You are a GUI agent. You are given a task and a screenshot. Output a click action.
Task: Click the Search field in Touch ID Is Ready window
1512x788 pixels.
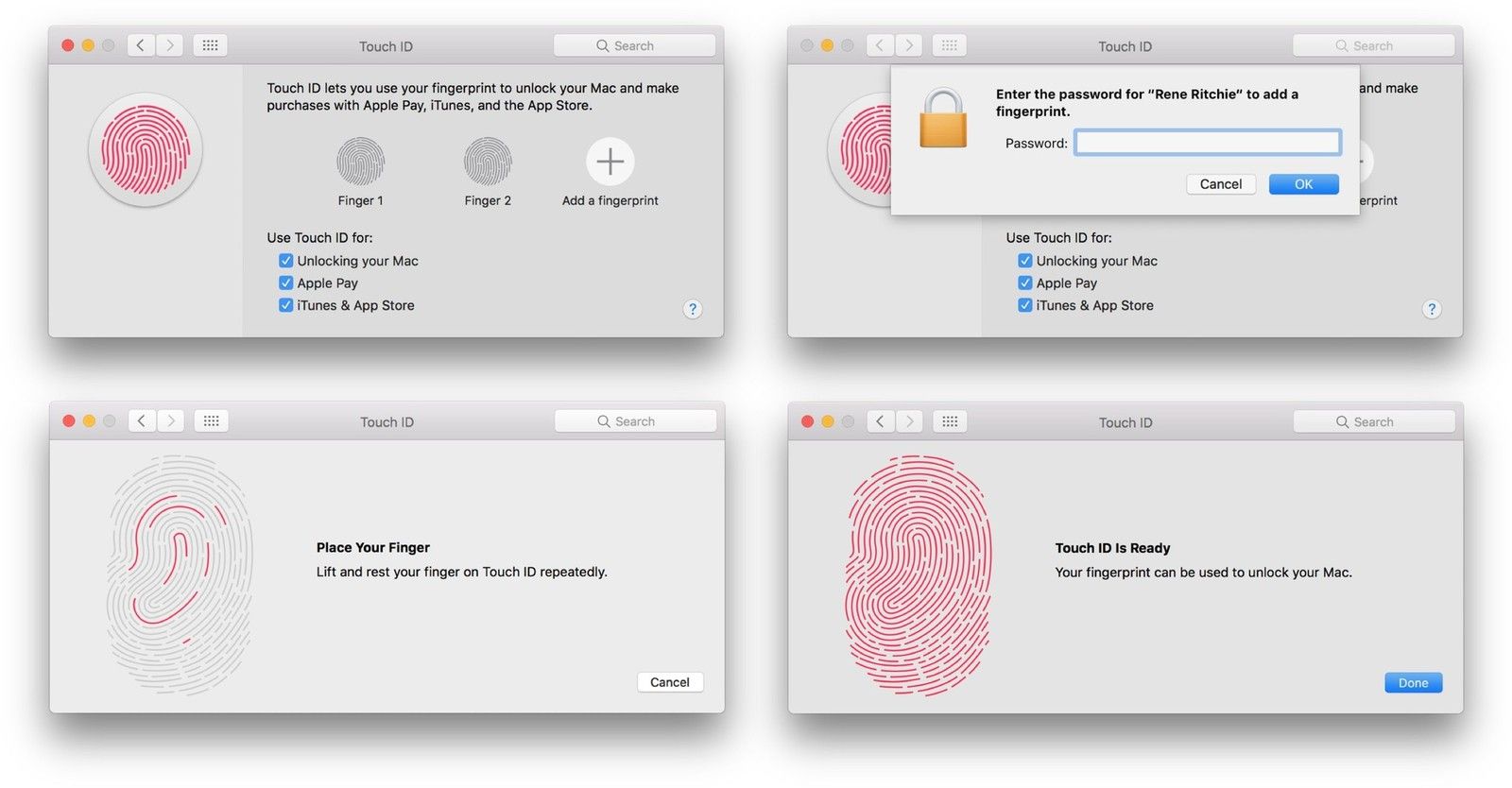pyautogui.click(x=1373, y=422)
